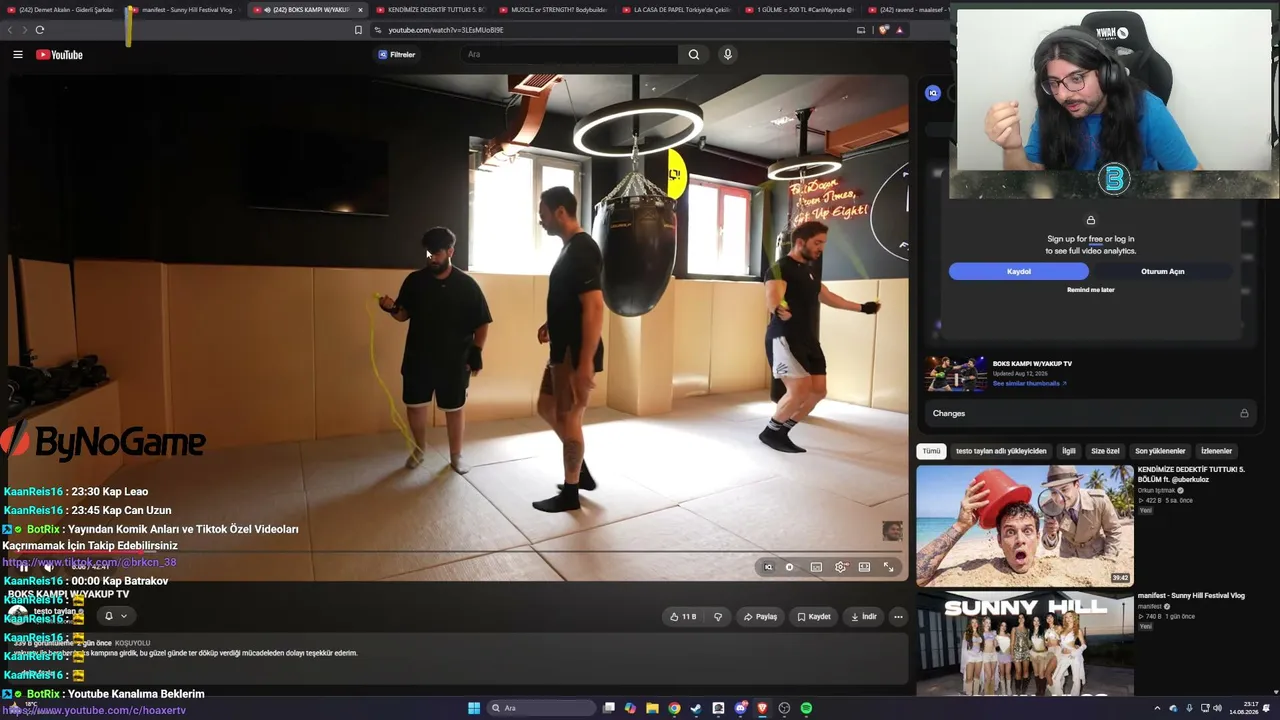The height and width of the screenshot is (720, 1280).
Task: Open the Filtreler filter button
Action: point(397,55)
